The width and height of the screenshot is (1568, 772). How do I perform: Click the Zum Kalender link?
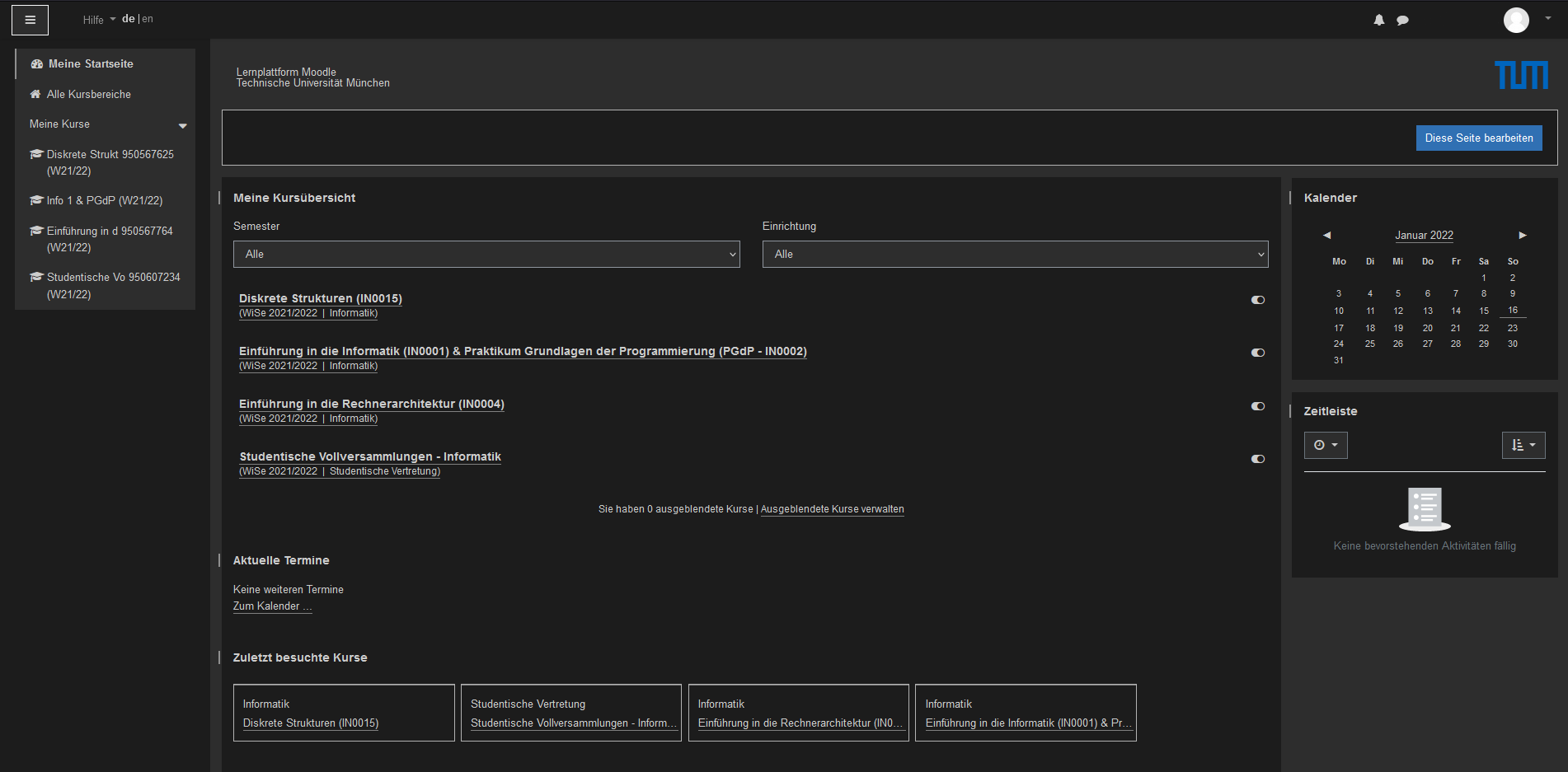point(272,606)
